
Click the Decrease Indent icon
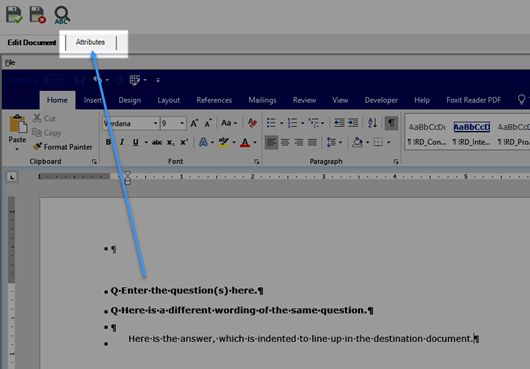[339, 123]
